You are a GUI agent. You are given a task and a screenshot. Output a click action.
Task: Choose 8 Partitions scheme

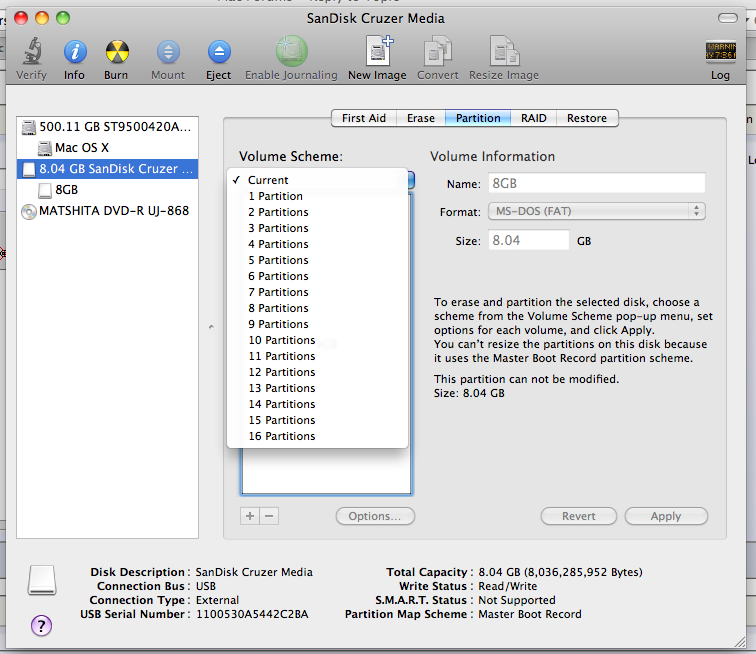317,308
